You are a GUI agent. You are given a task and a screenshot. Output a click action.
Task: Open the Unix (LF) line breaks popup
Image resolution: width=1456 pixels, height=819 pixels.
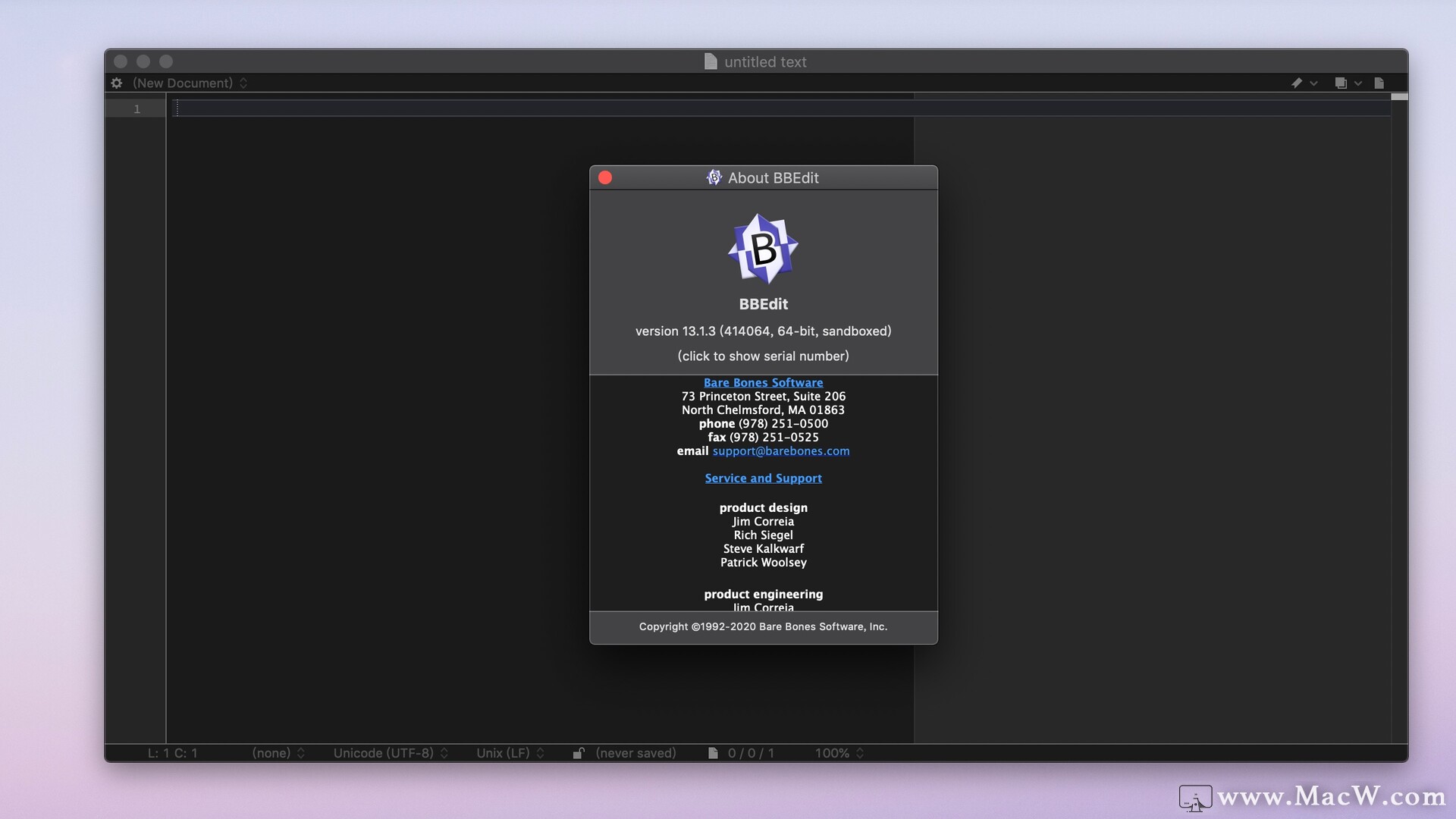[x=510, y=753]
